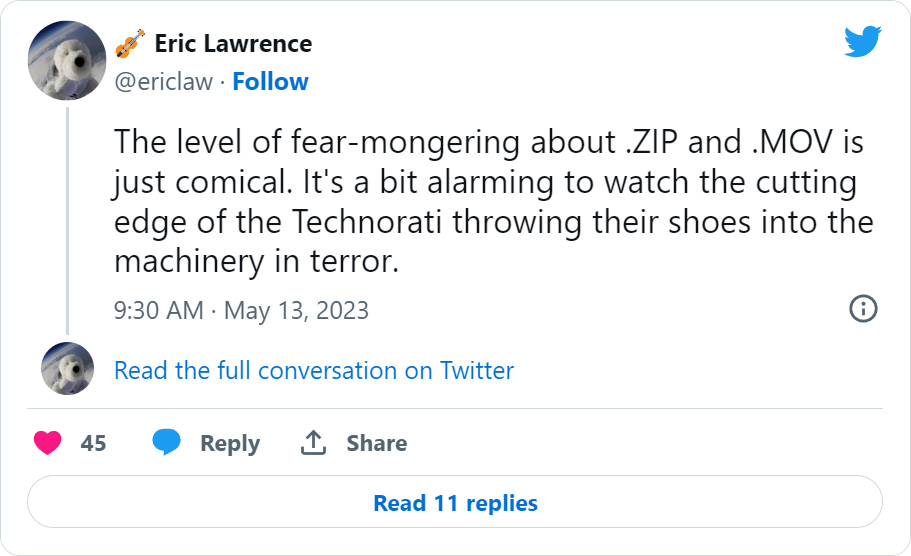The image size is (911, 556).
Task: Click the @ericlaw handle
Action: tap(164, 82)
